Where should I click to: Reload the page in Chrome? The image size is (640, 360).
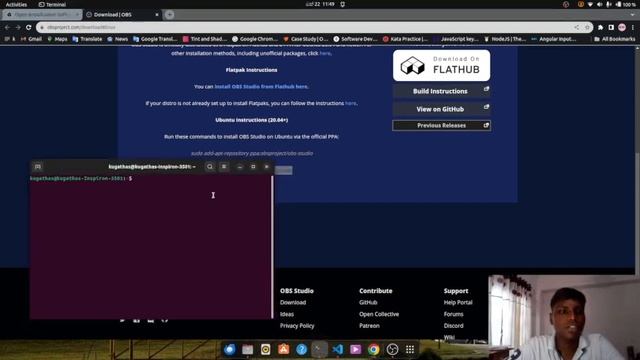[x=29, y=27]
